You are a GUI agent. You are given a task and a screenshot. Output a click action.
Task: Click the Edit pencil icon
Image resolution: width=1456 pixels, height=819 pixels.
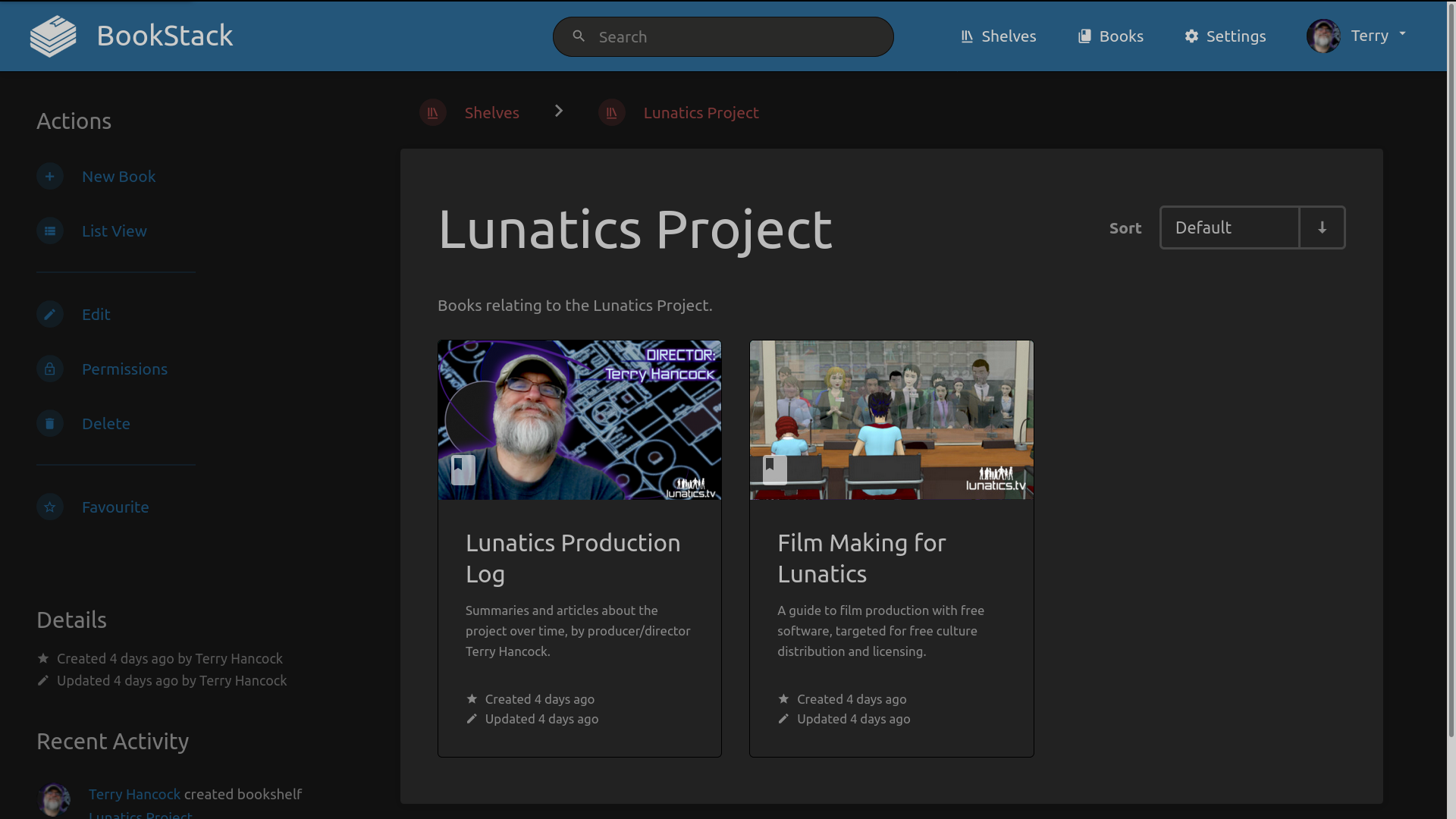coord(50,315)
